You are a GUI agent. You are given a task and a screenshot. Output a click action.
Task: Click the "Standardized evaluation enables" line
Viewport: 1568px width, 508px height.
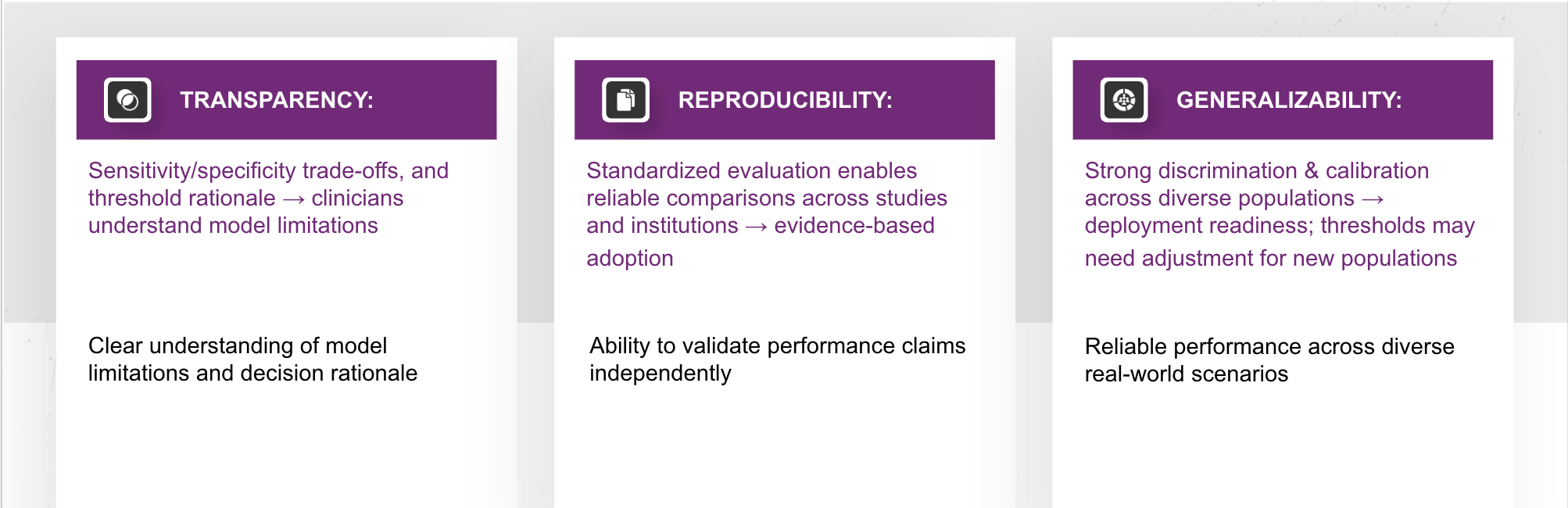(751, 170)
